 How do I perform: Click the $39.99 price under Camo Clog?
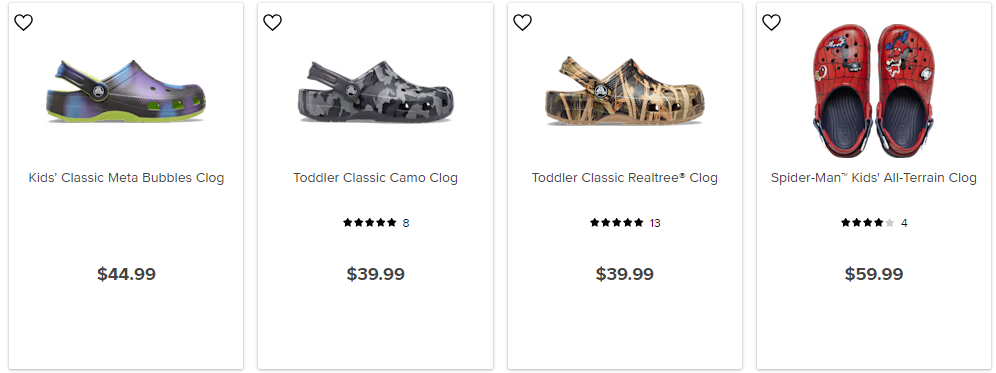(375, 274)
